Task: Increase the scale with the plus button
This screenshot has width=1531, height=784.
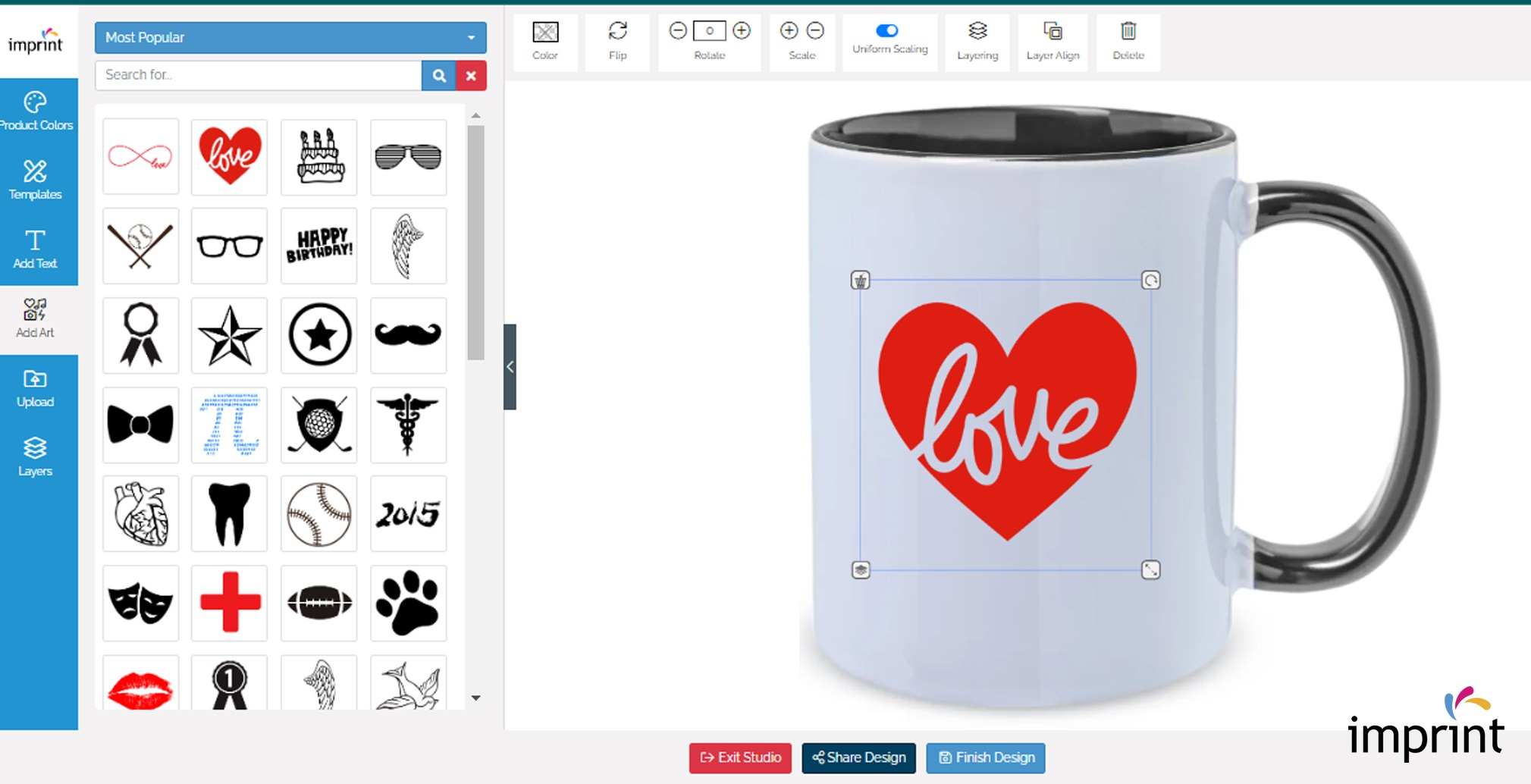Action: (x=789, y=31)
